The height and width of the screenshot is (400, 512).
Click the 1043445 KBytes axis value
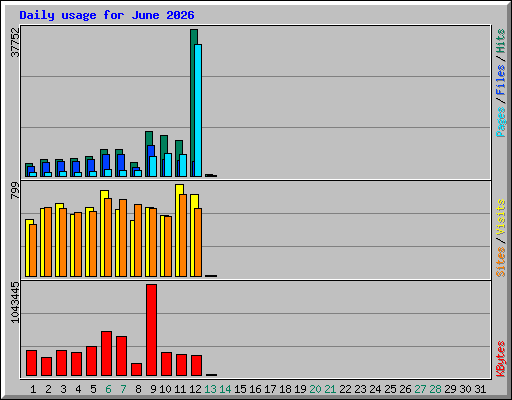(15, 302)
